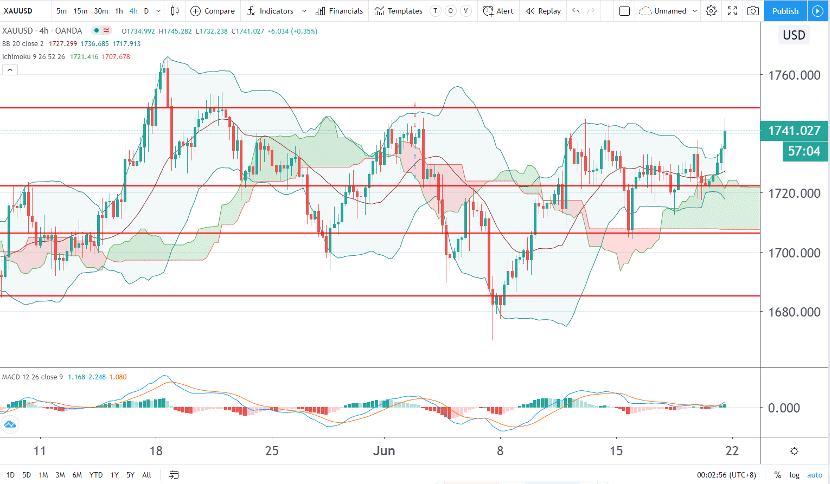Open the layout selection square icon
Screen dimensions: 830x484
pyautogui.click(x=625, y=11)
